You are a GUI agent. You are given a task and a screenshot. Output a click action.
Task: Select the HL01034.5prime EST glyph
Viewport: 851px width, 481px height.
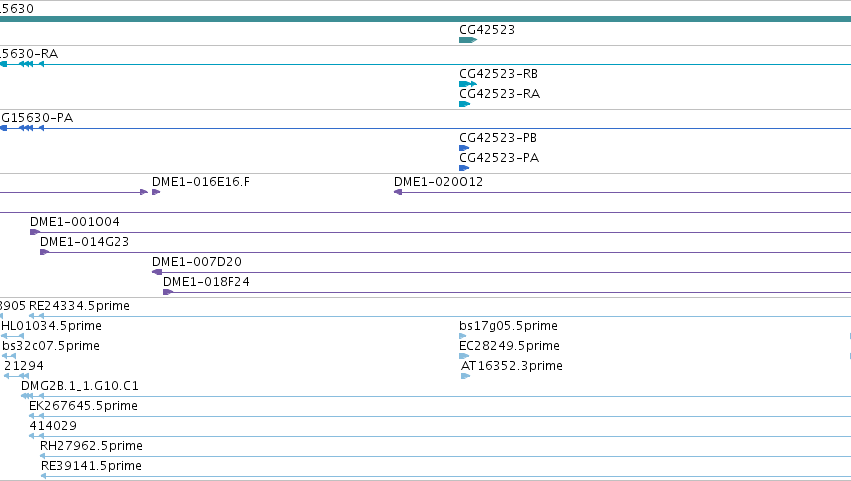pyautogui.click(x=12, y=336)
